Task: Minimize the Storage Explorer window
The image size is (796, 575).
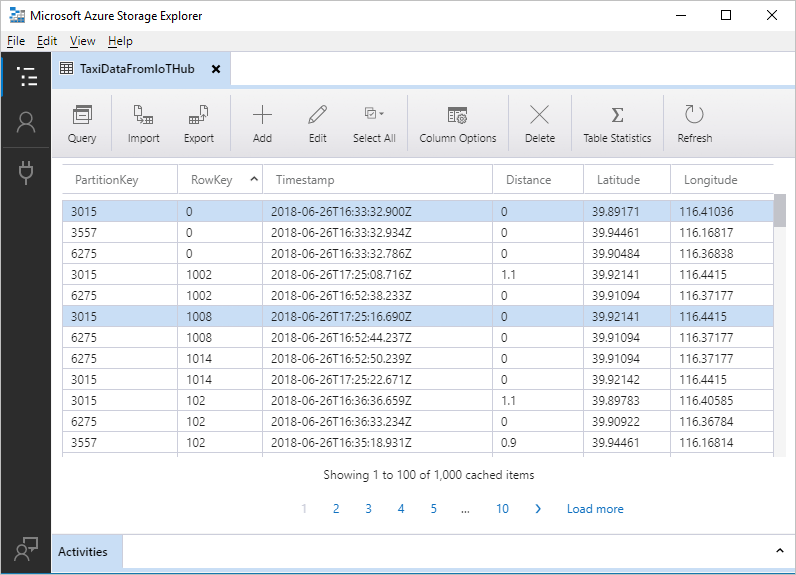Action: point(681,15)
